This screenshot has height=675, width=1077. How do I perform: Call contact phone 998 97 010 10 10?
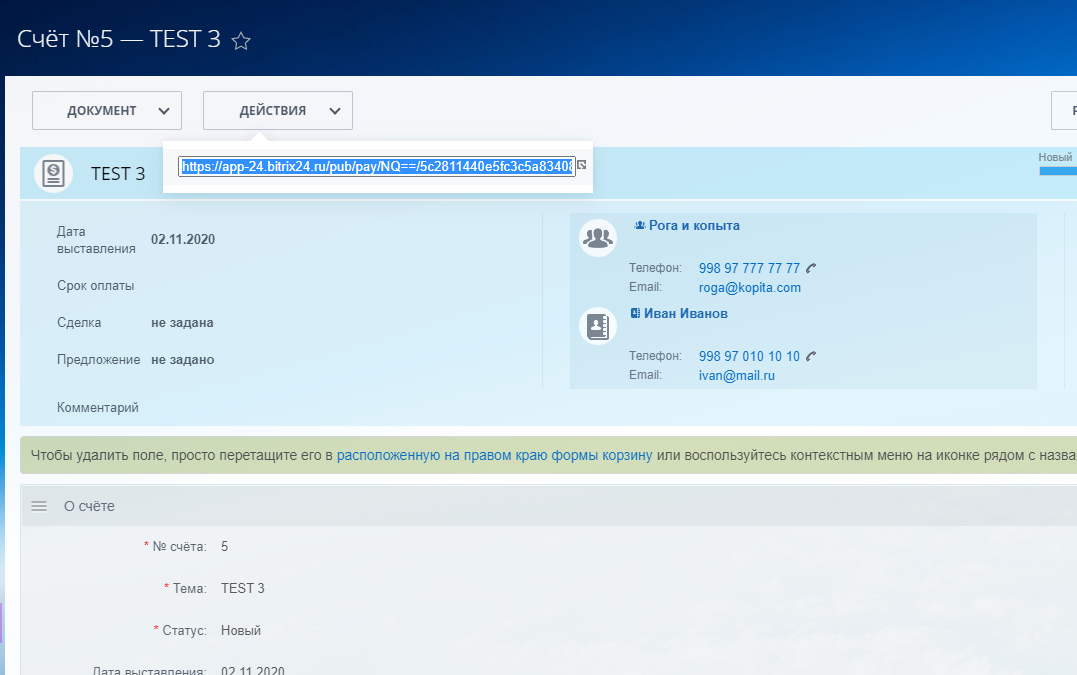tap(749, 356)
